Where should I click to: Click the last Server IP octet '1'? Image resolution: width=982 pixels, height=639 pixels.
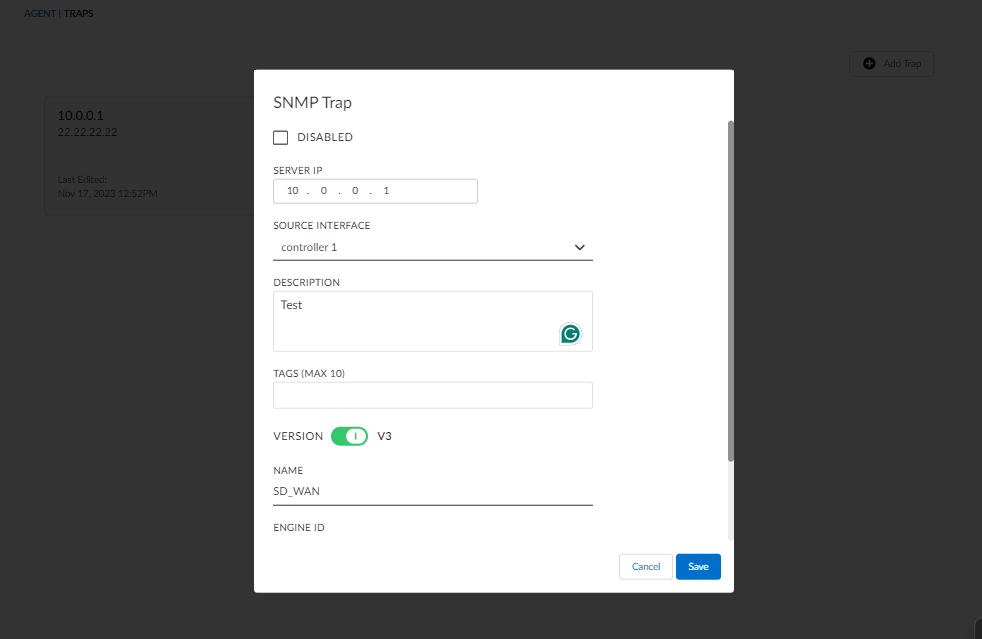point(386,191)
